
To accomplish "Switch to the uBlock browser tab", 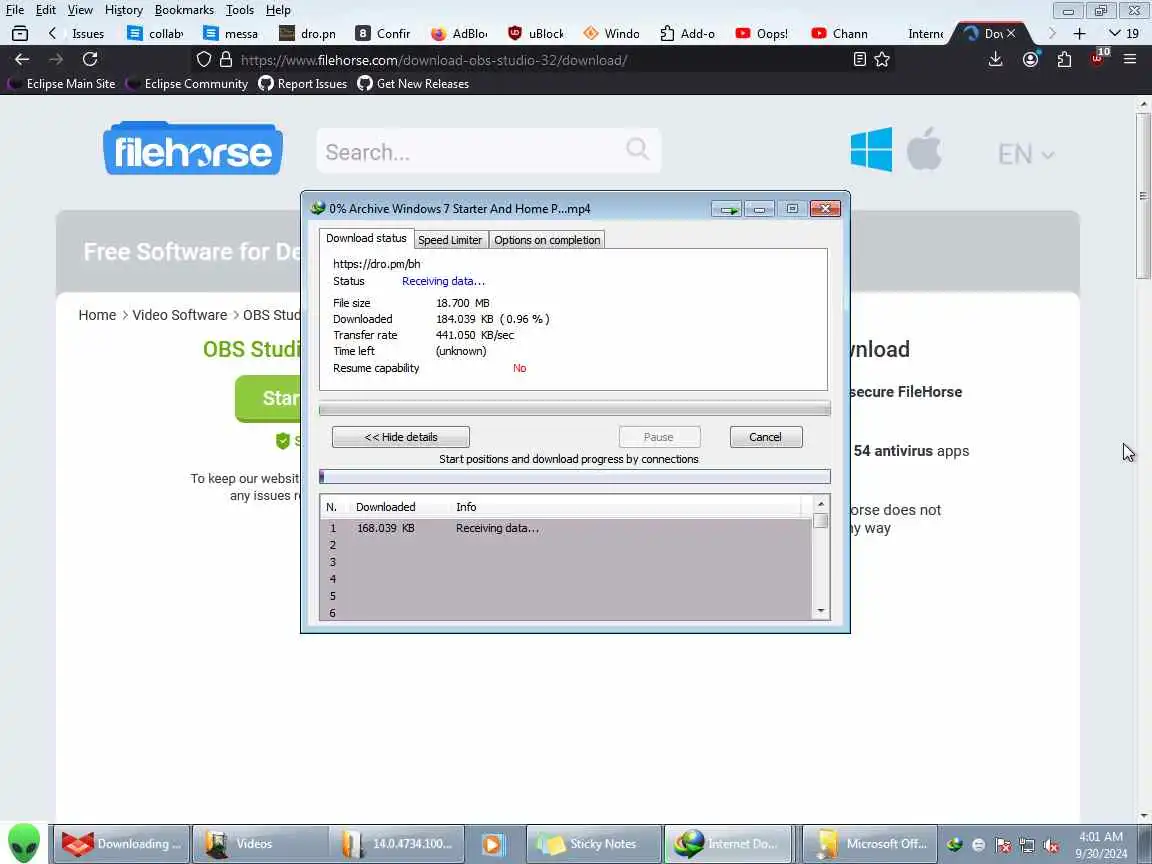I will tap(537, 34).
